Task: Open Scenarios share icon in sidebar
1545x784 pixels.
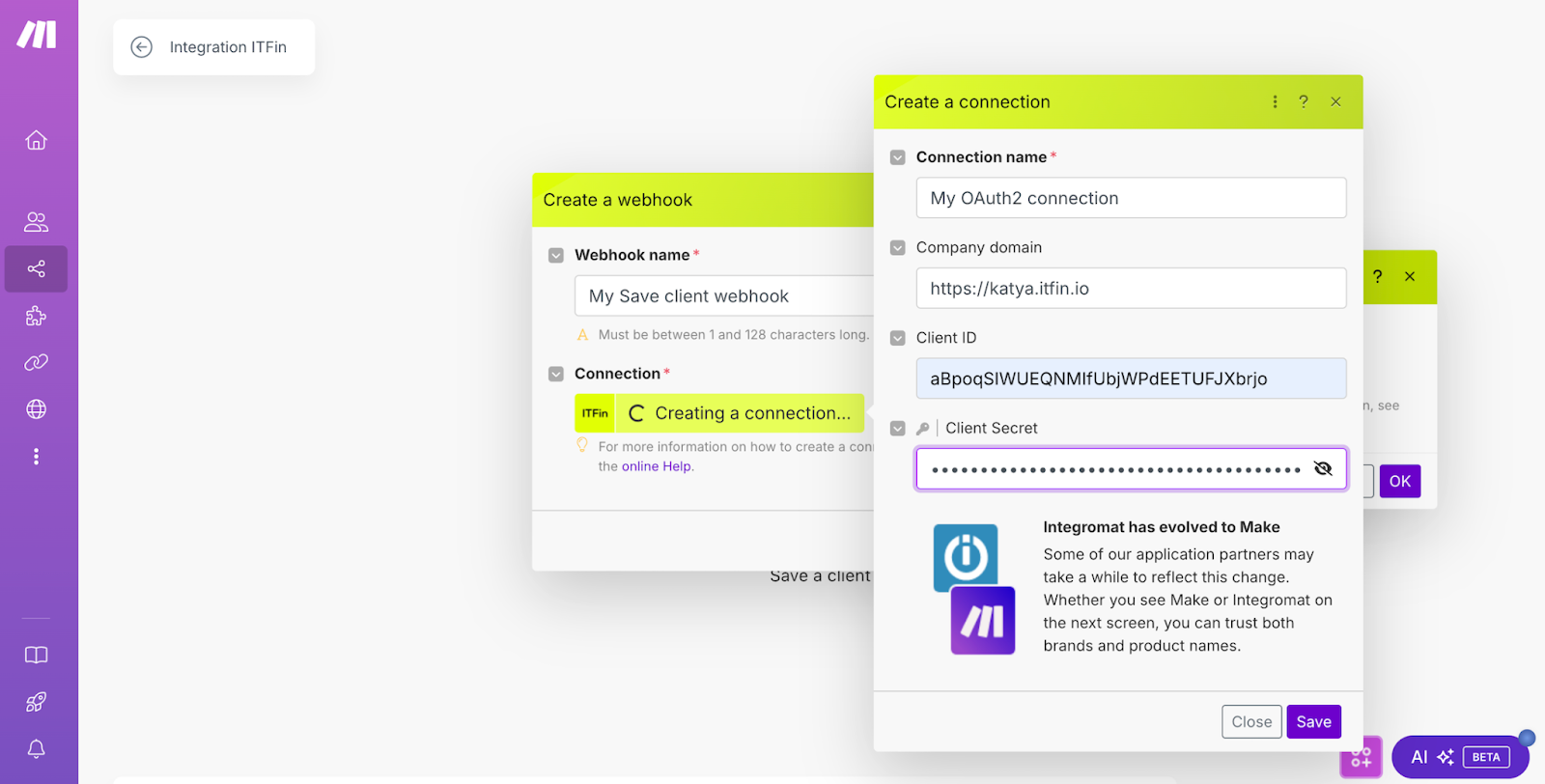Action: pos(36,268)
